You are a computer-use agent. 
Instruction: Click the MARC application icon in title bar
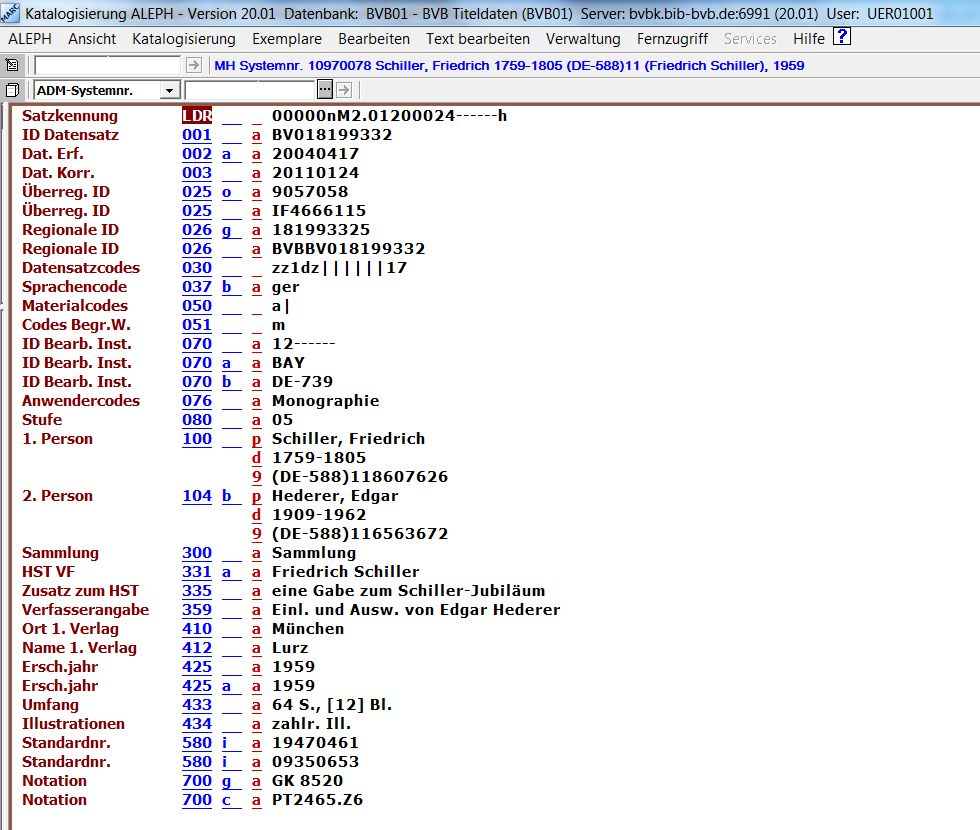[x=10, y=13]
